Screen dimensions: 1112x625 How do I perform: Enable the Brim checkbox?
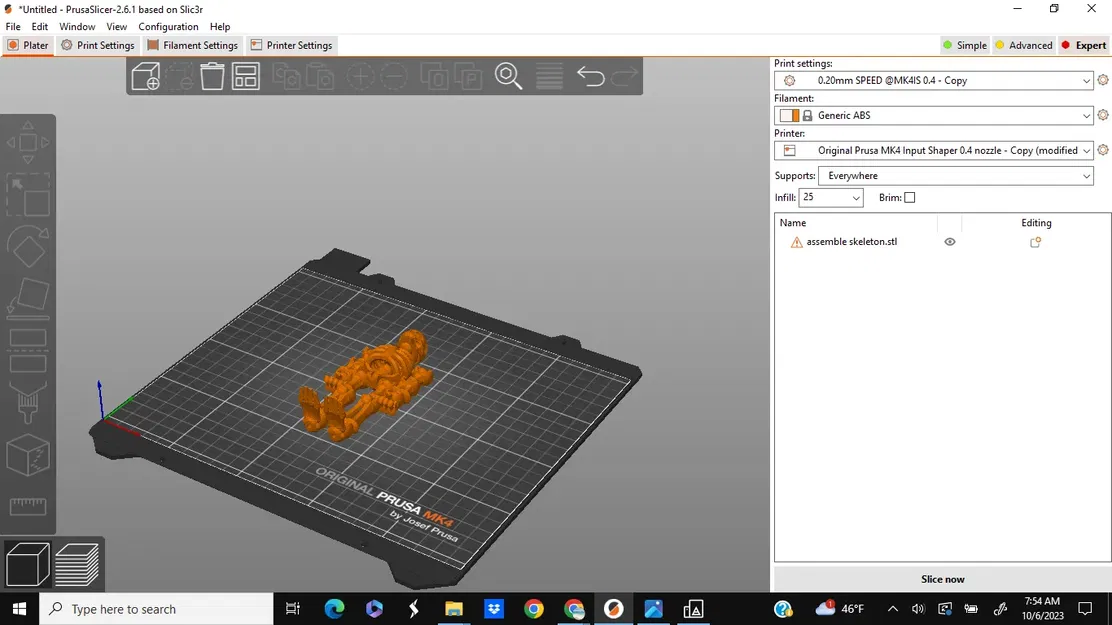pyautogui.click(x=910, y=197)
